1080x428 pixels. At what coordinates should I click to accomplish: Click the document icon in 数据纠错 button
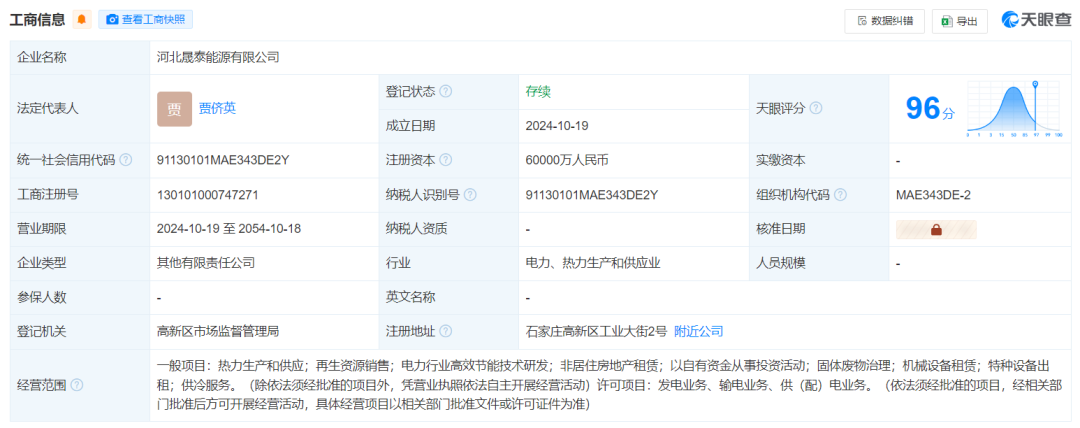[862, 21]
